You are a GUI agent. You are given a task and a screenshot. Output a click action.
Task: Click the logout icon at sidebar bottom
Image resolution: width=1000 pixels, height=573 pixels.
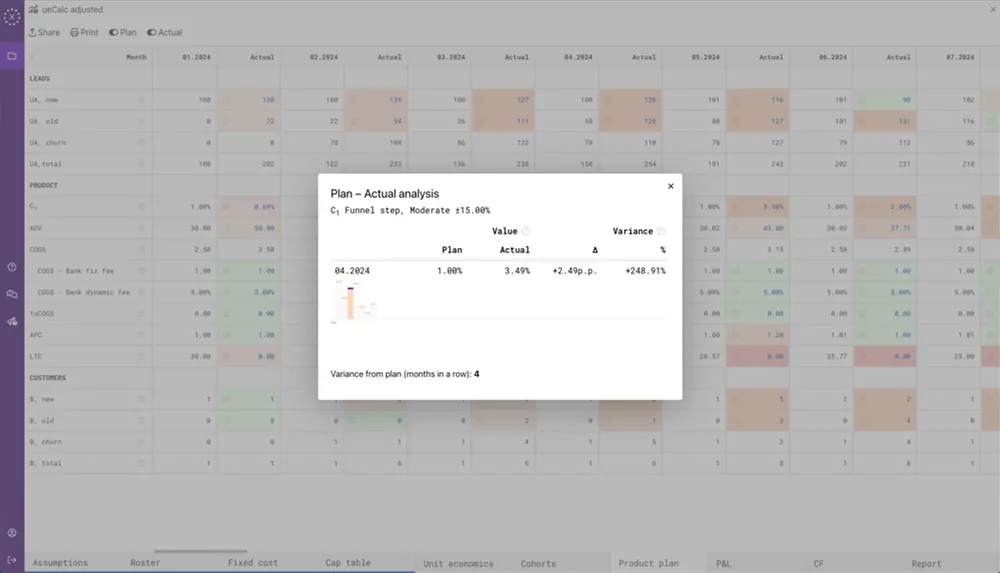pos(12,560)
